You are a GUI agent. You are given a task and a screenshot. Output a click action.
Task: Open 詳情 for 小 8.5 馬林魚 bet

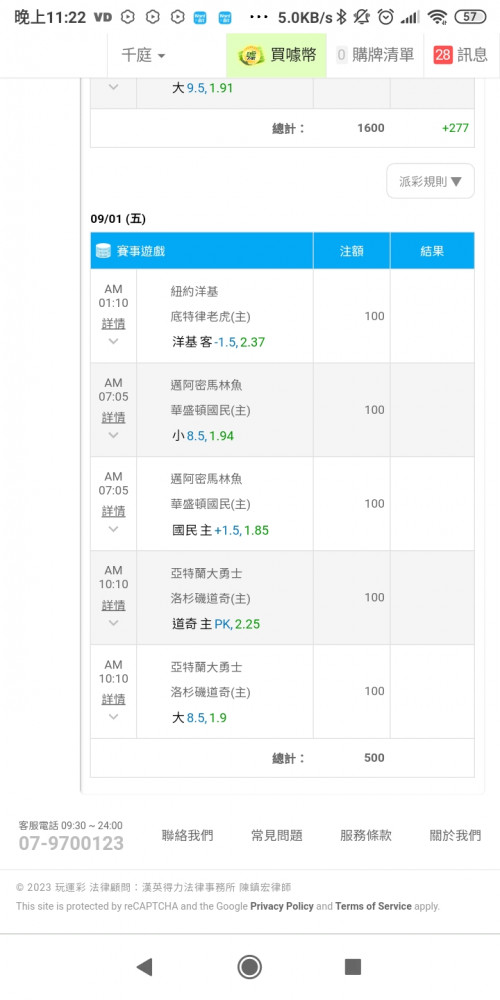click(x=114, y=418)
